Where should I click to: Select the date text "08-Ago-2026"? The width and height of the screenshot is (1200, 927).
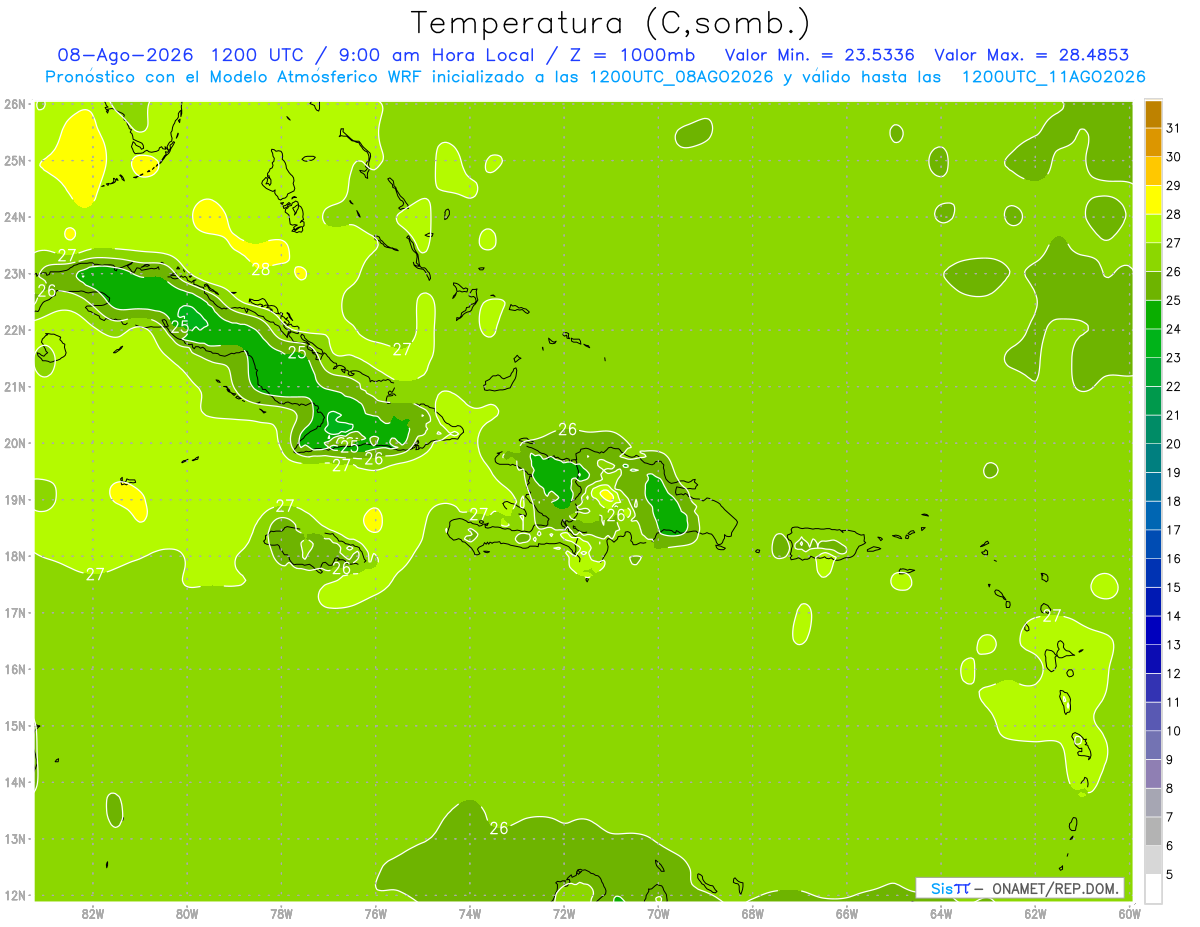pyautogui.click(x=125, y=55)
